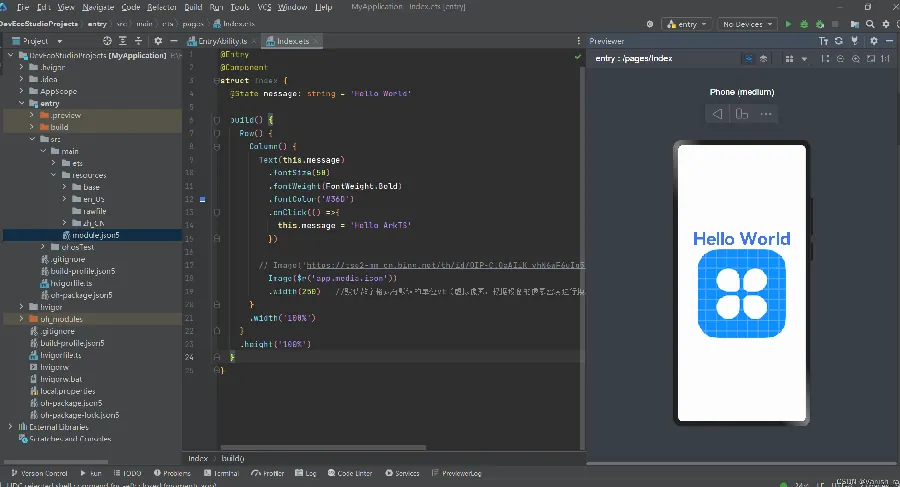Open the Profiler tool window
Image resolution: width=900 pixels, height=487 pixels.
pyautogui.click(x=268, y=473)
